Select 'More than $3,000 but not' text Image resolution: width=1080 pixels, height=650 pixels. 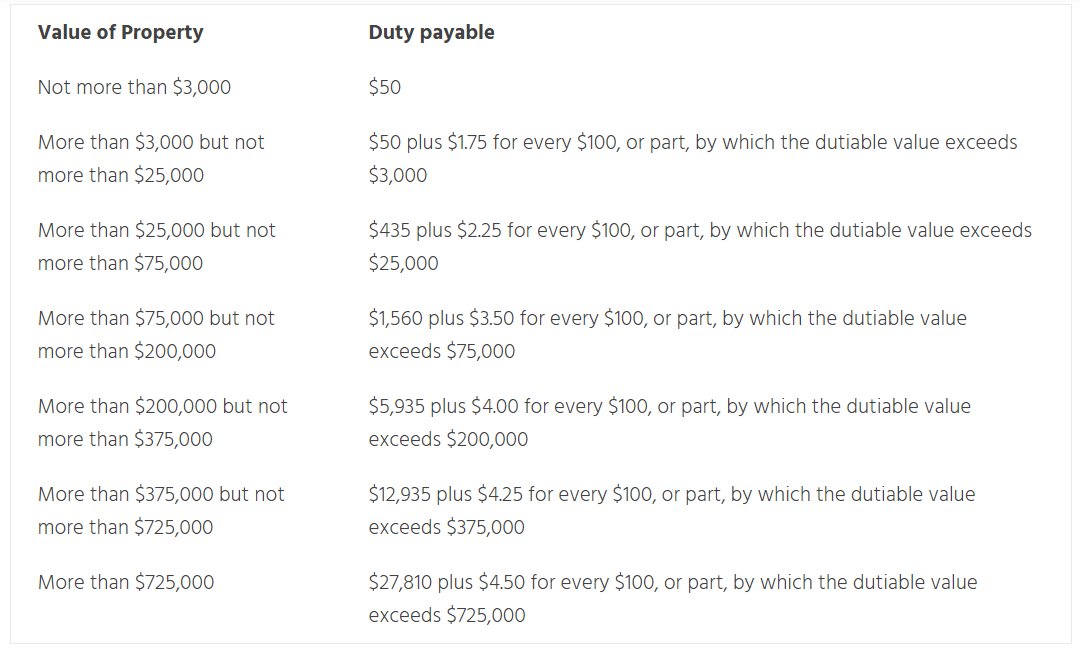[151, 142]
